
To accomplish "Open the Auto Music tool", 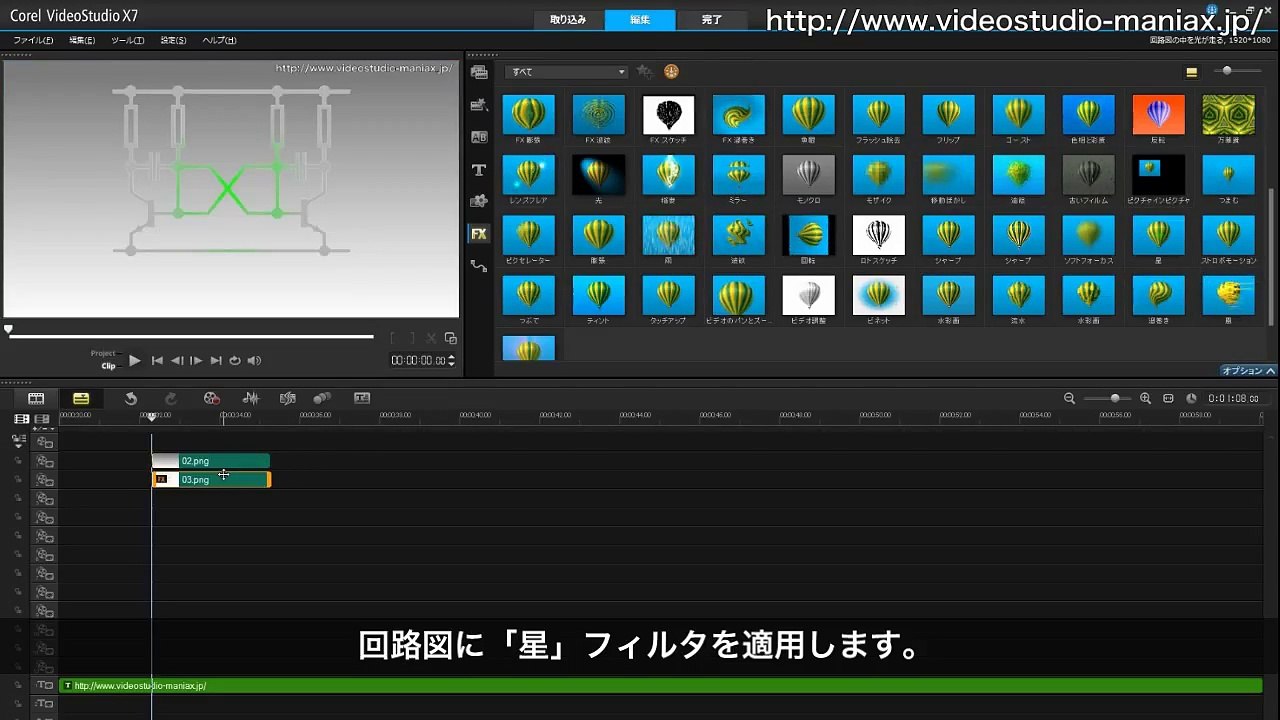I will coord(288,398).
